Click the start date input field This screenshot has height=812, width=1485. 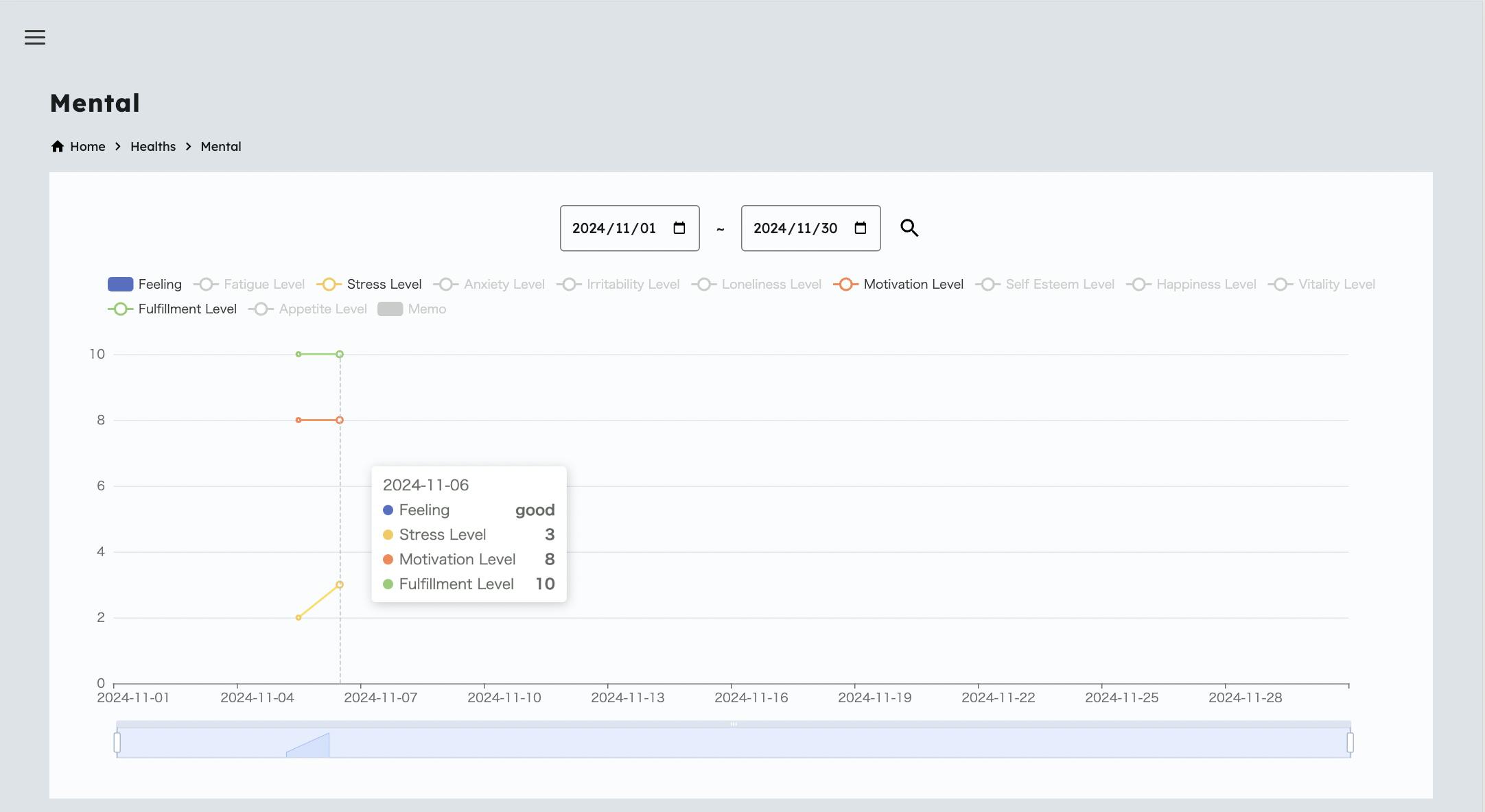[x=614, y=228]
